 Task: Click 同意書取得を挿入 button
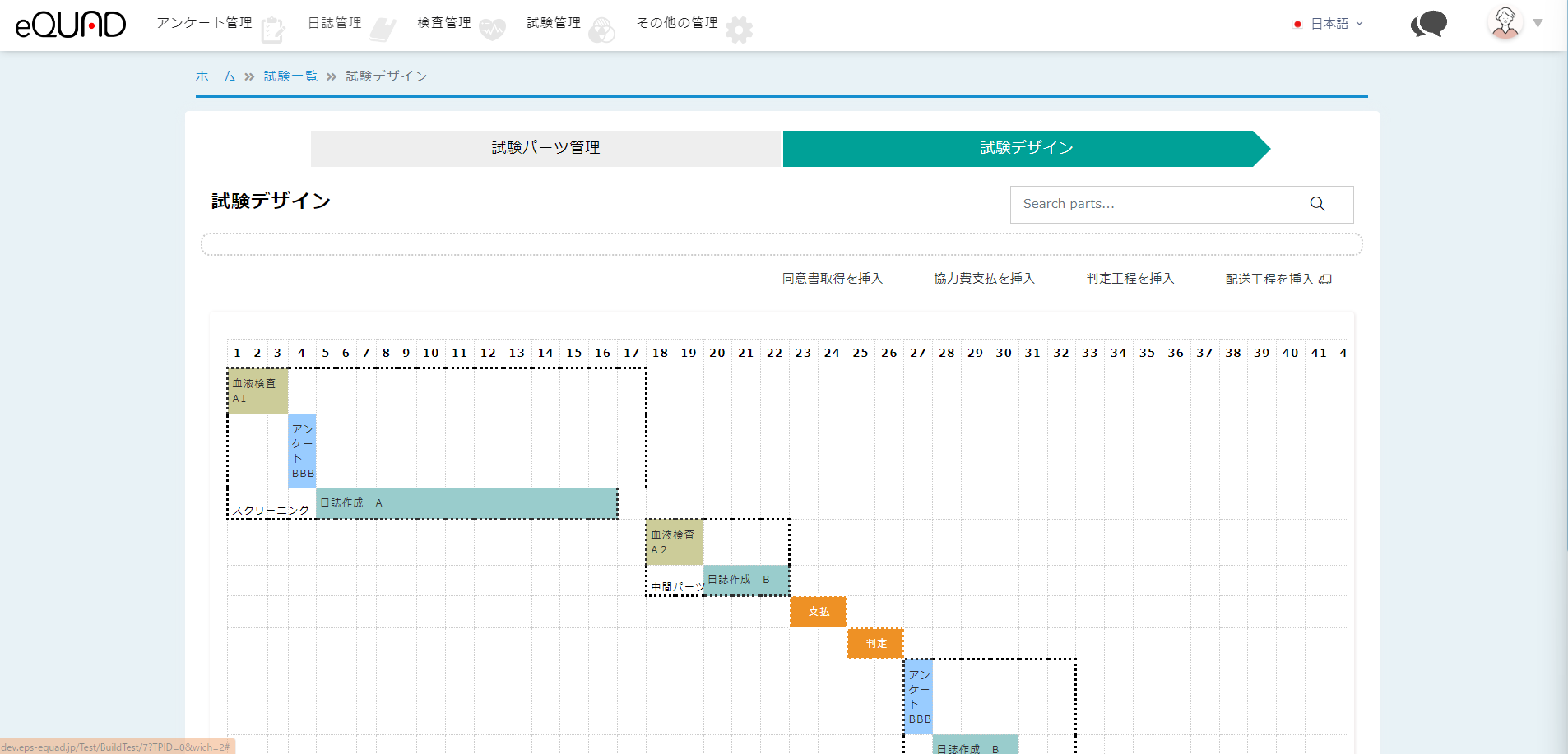(x=832, y=279)
